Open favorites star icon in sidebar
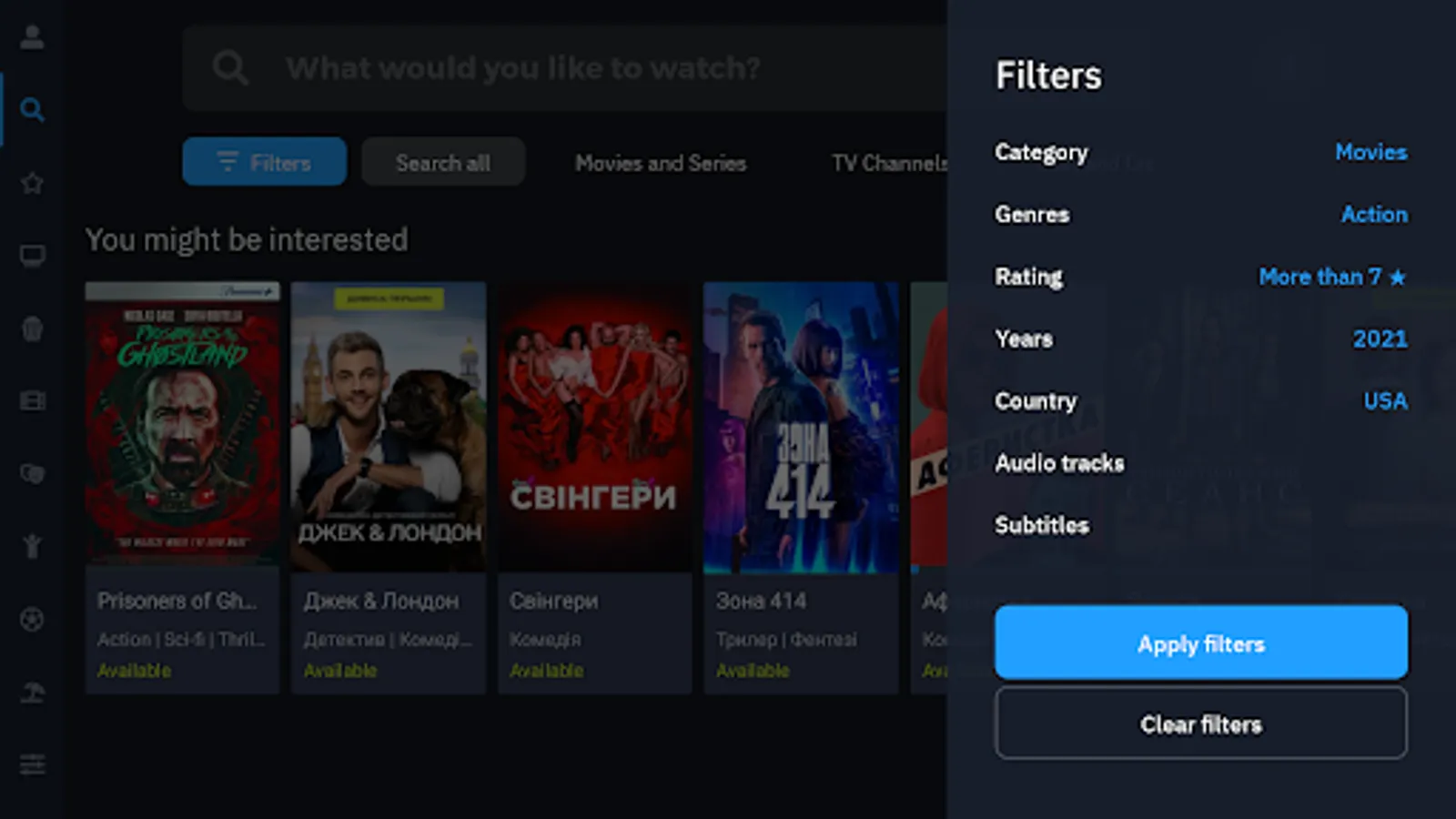This screenshot has width=1456, height=819. click(x=32, y=183)
